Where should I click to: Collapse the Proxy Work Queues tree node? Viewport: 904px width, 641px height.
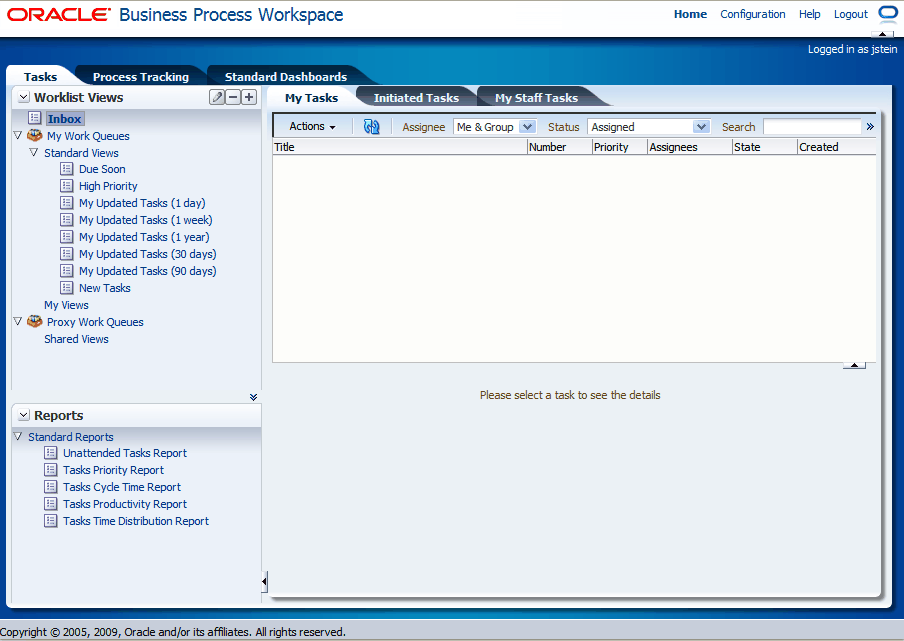coord(18,322)
